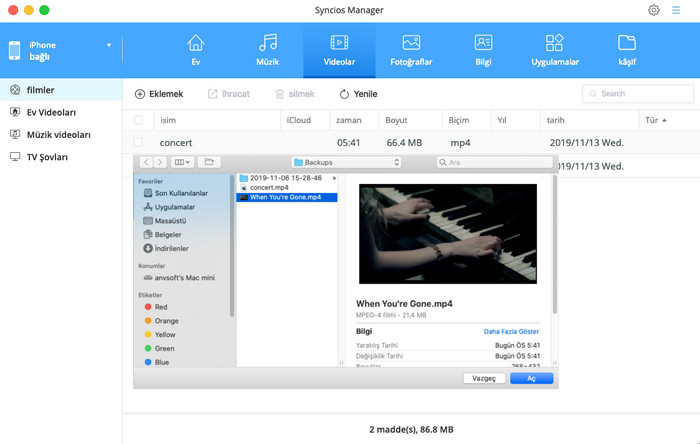Switch to the Uygulamalar tab
This screenshot has height=444, width=700.
555,50
